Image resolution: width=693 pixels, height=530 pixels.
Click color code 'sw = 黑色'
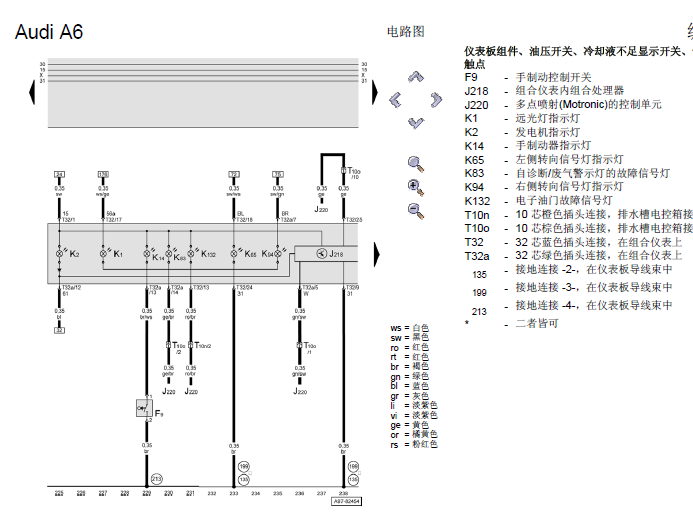point(409,338)
